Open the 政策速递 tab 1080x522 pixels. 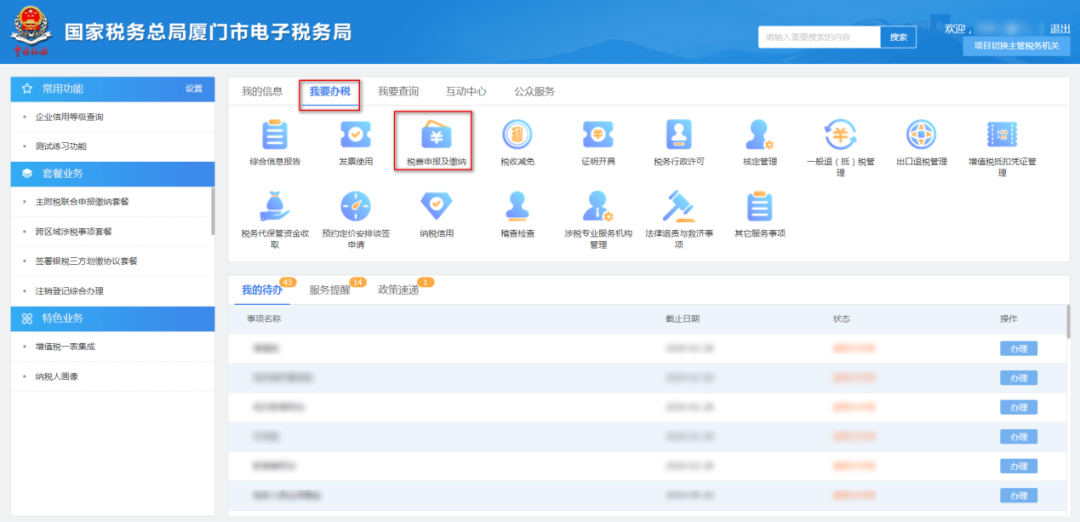(397, 290)
